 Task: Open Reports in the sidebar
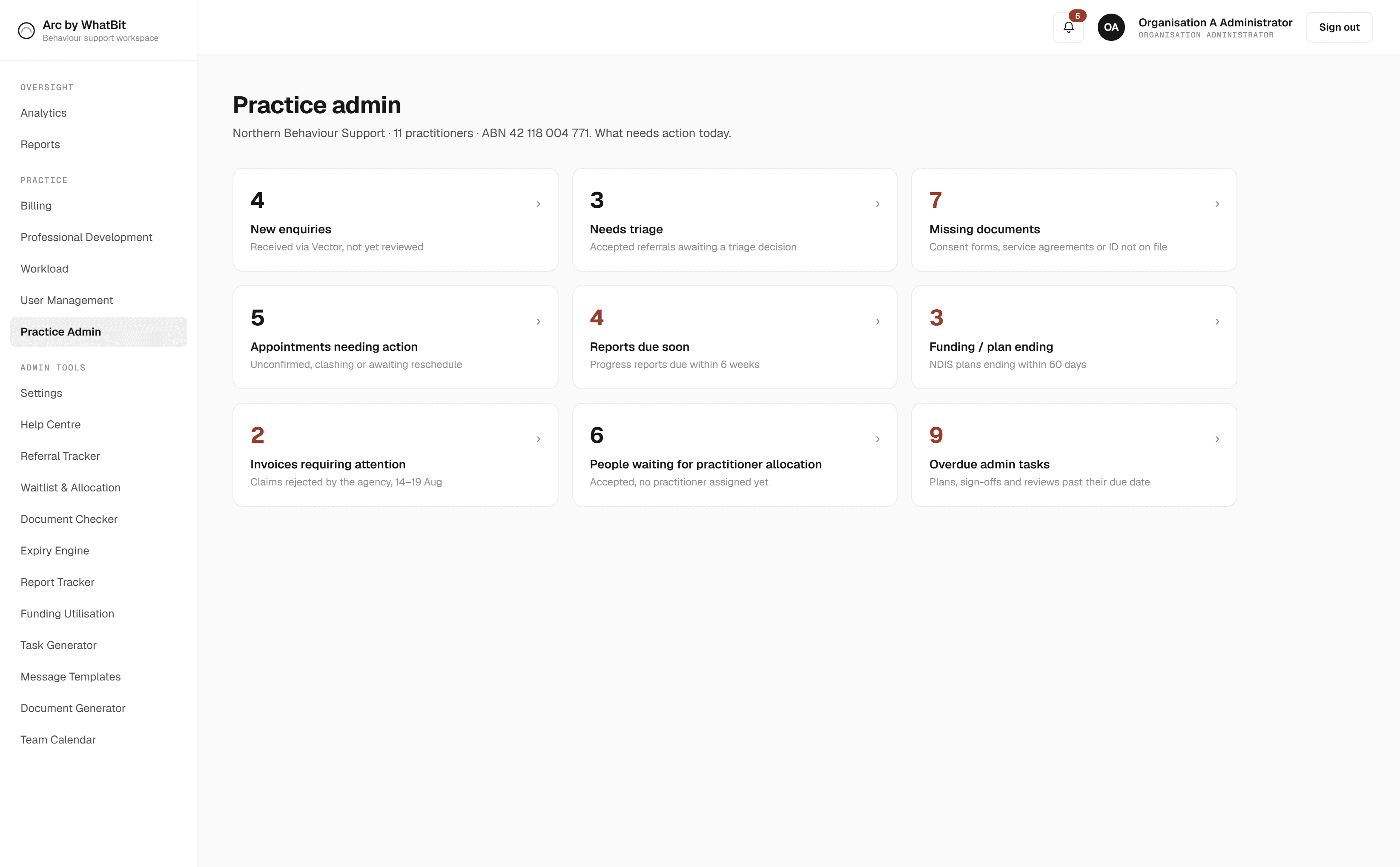click(x=99, y=144)
